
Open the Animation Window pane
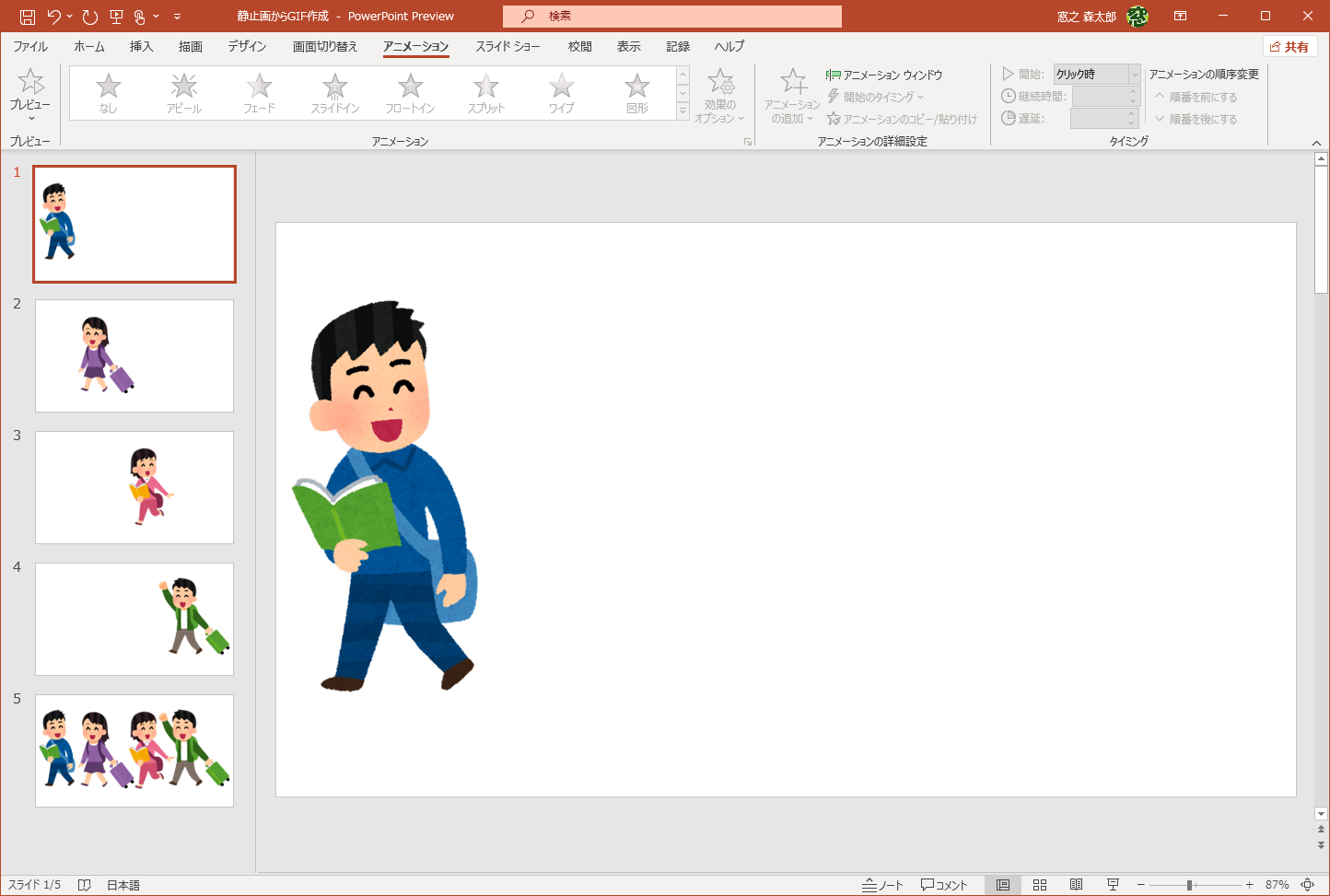pyautogui.click(x=884, y=75)
